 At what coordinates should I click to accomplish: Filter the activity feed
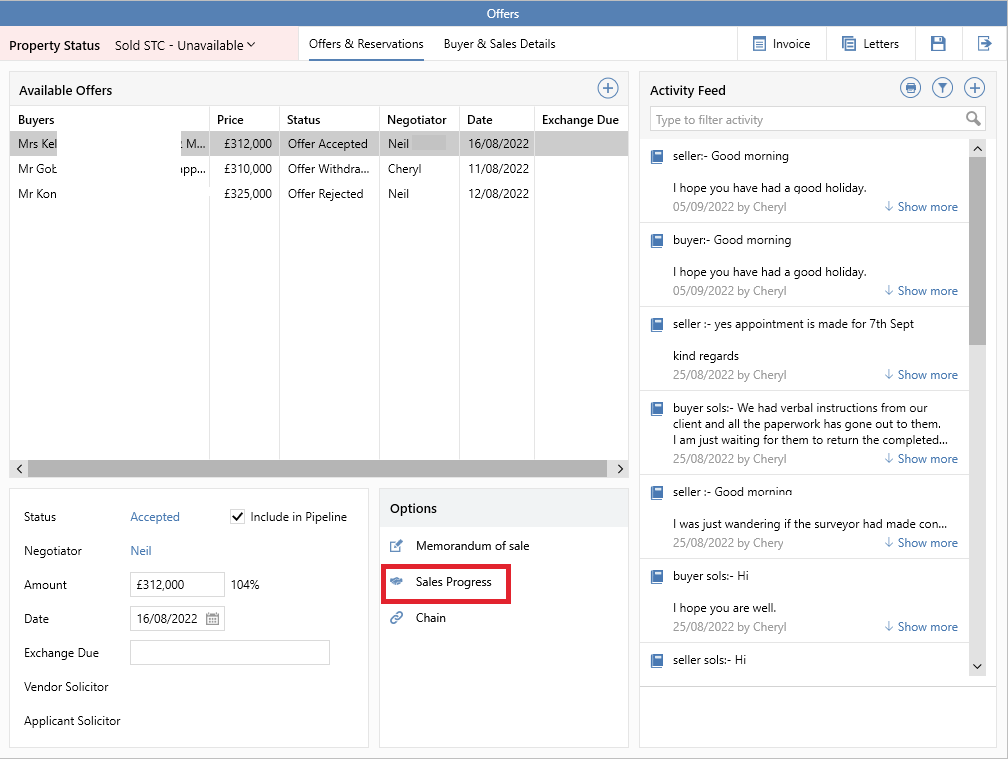[942, 87]
